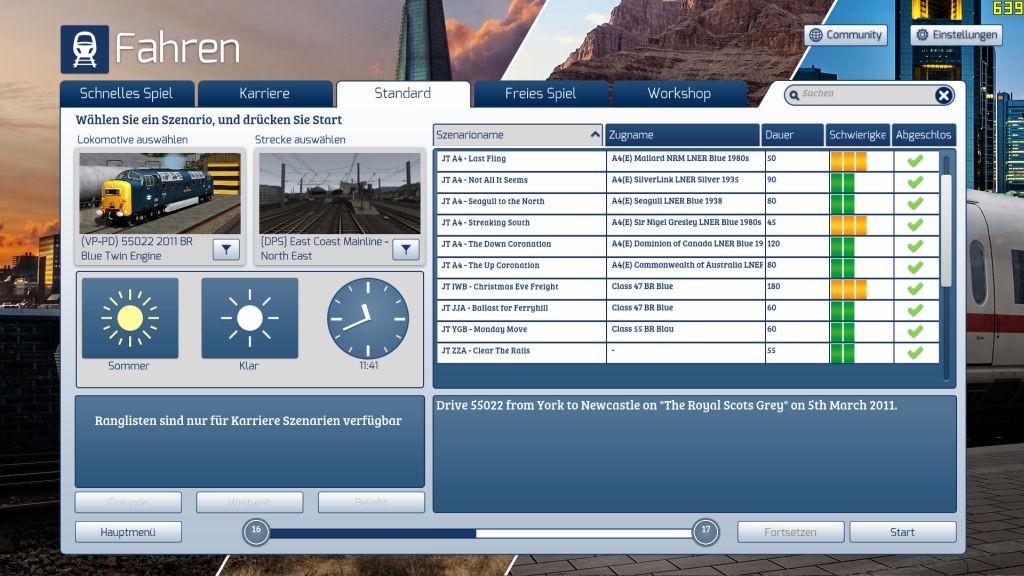
Task: Open locomotive filter funnel dropdown
Action: tap(226, 249)
